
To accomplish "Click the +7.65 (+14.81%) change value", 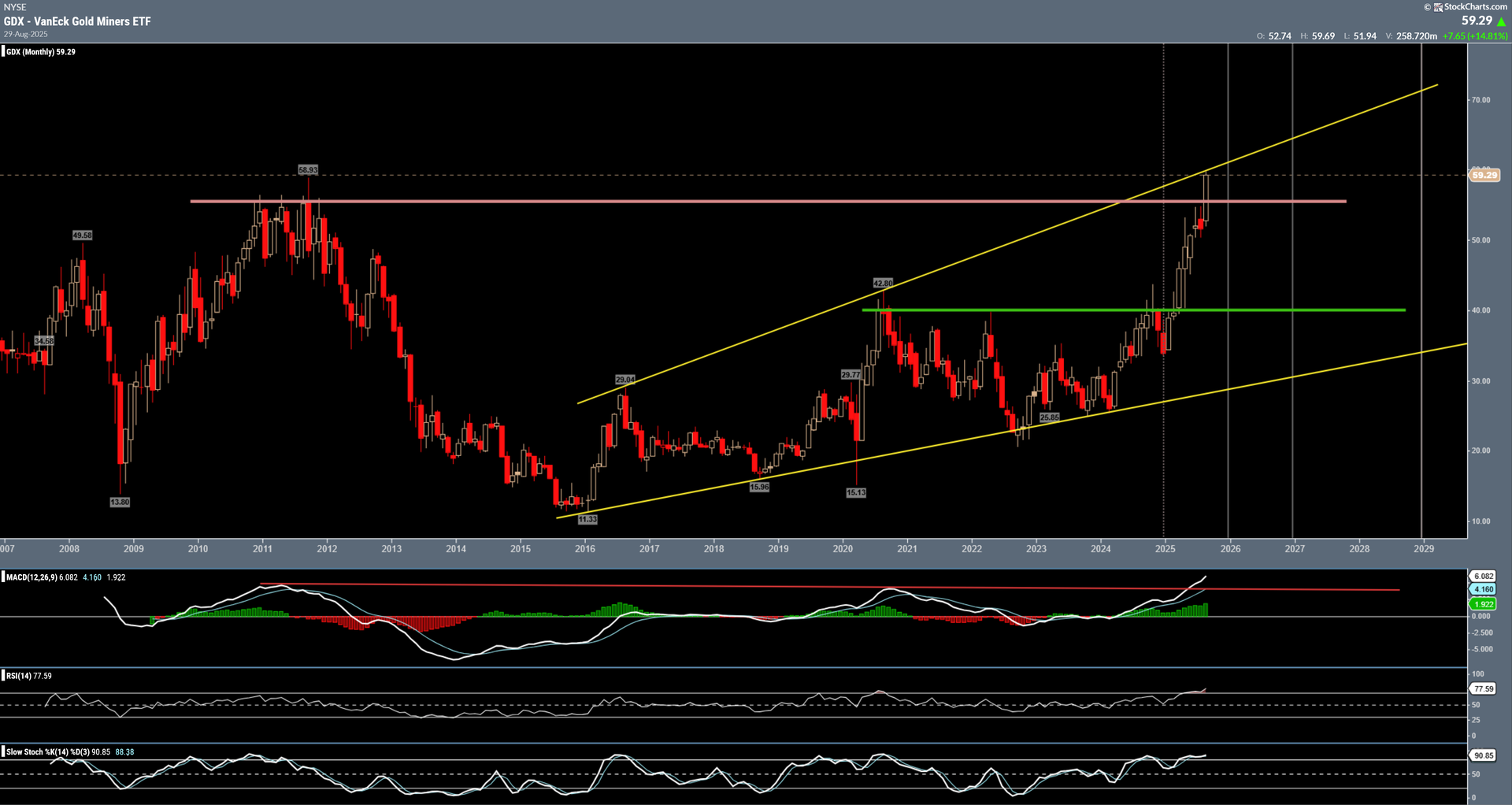I will point(1475,36).
